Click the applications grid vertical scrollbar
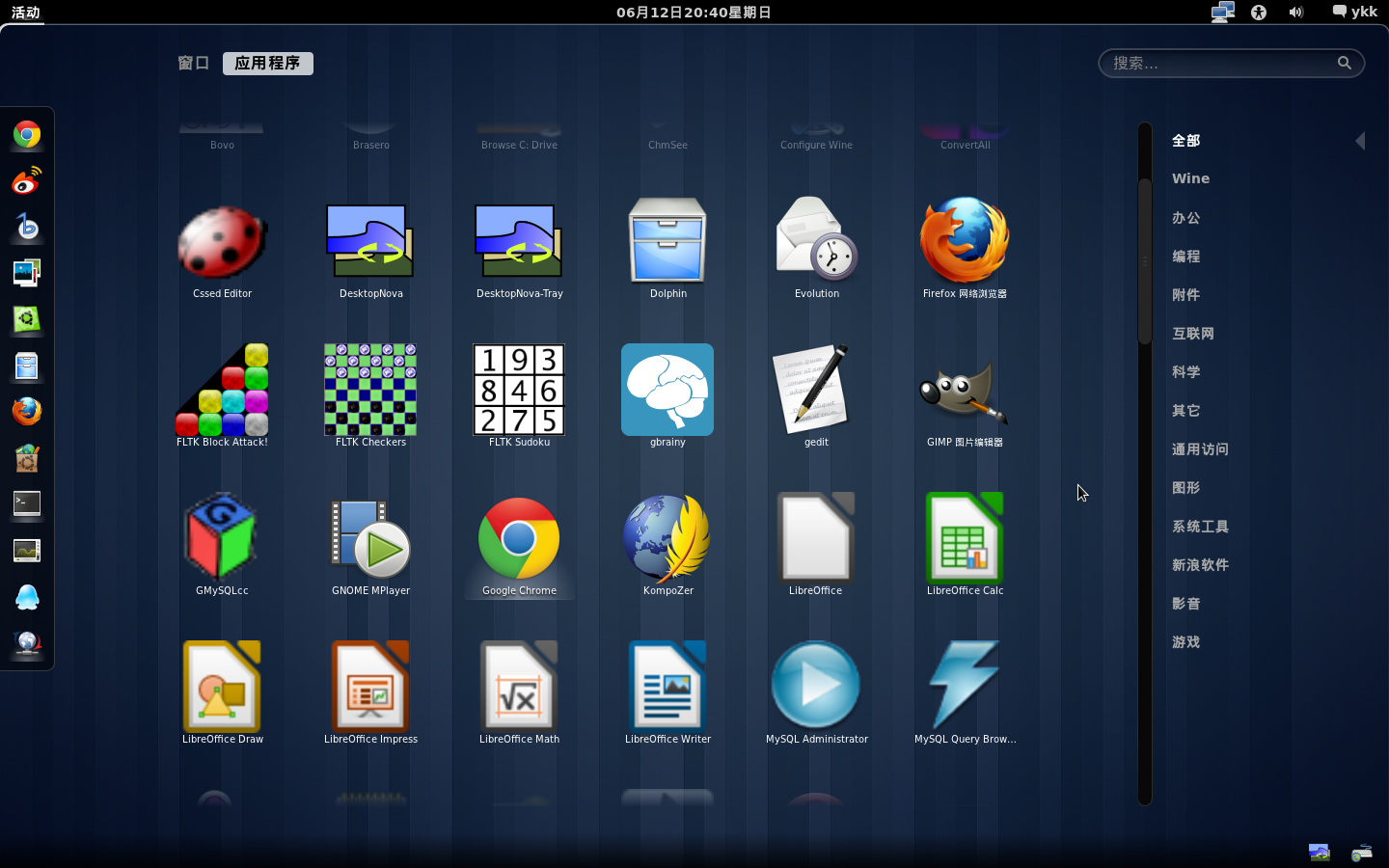 click(x=1145, y=260)
